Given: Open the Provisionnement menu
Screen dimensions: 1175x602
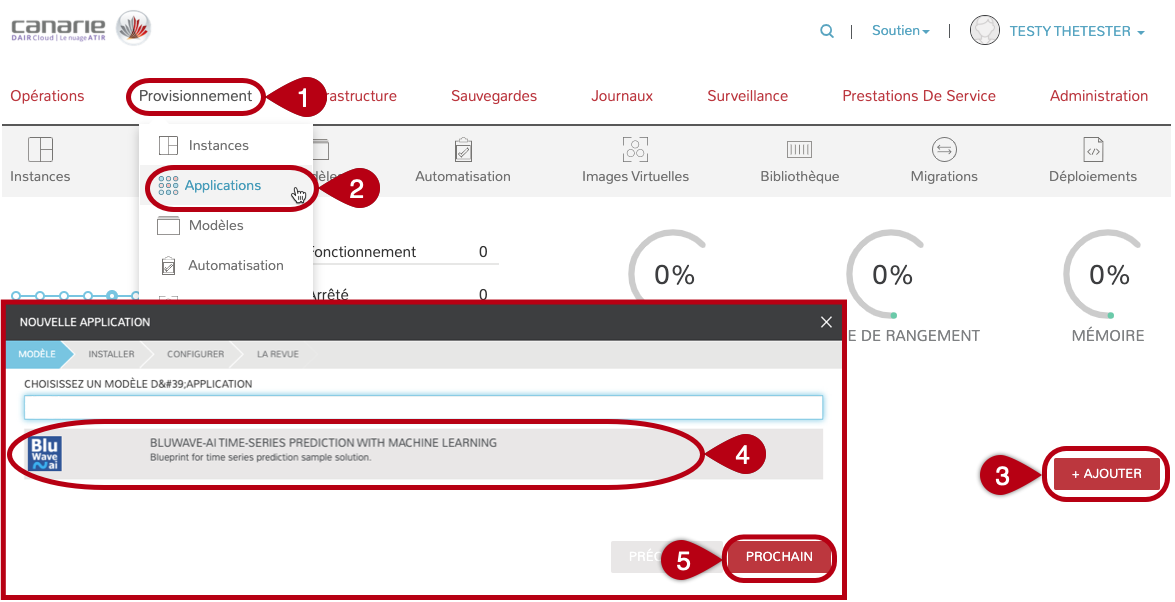Looking at the screenshot, I should tap(195, 96).
